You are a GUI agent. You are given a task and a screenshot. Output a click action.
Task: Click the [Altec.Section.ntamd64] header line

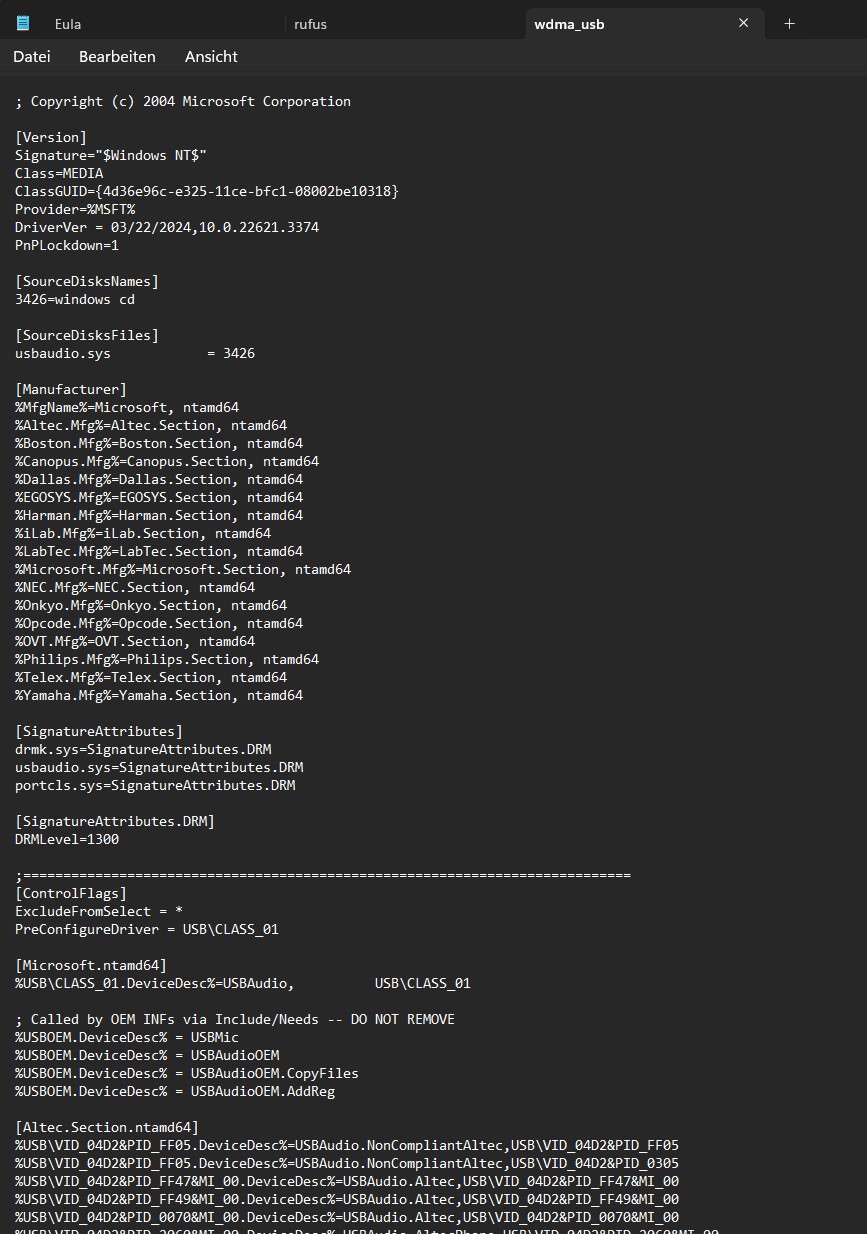[x=107, y=1127]
